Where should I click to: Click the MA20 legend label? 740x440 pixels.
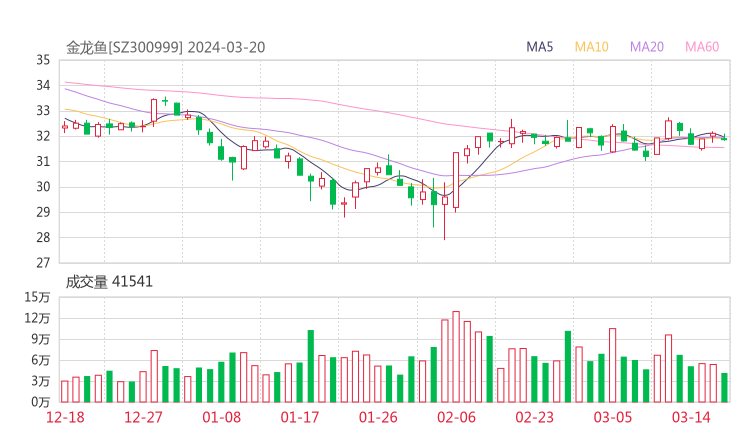(647, 47)
